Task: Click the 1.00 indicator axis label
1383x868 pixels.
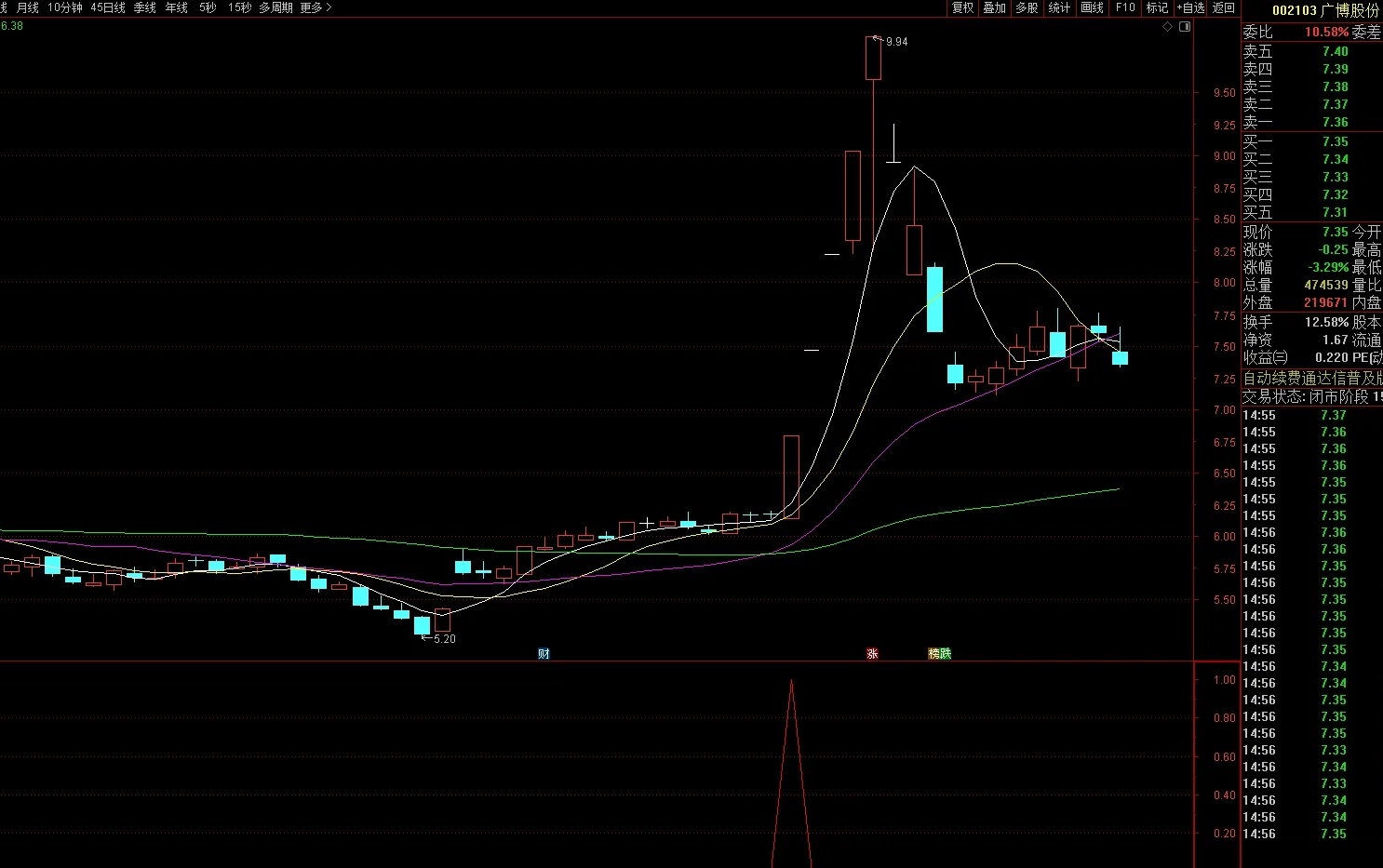Action: [x=1225, y=680]
